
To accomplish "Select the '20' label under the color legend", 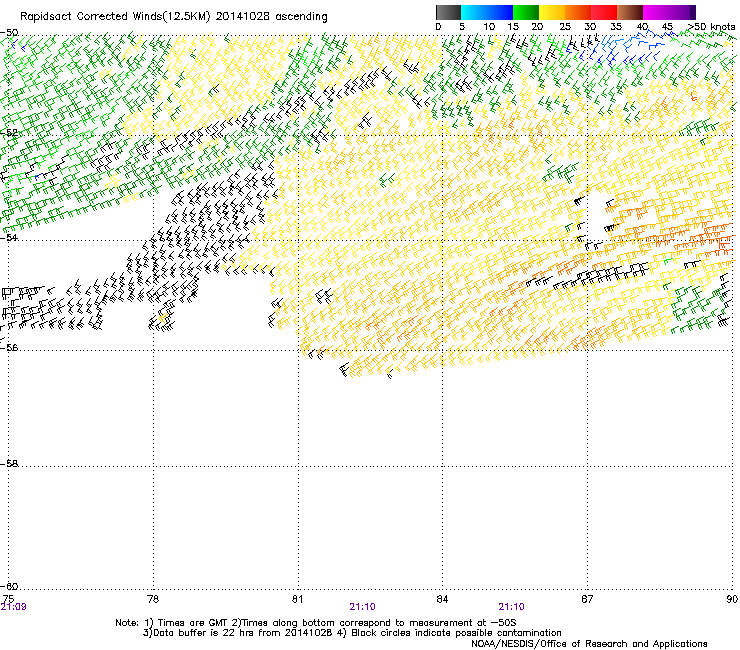I will (x=537, y=27).
